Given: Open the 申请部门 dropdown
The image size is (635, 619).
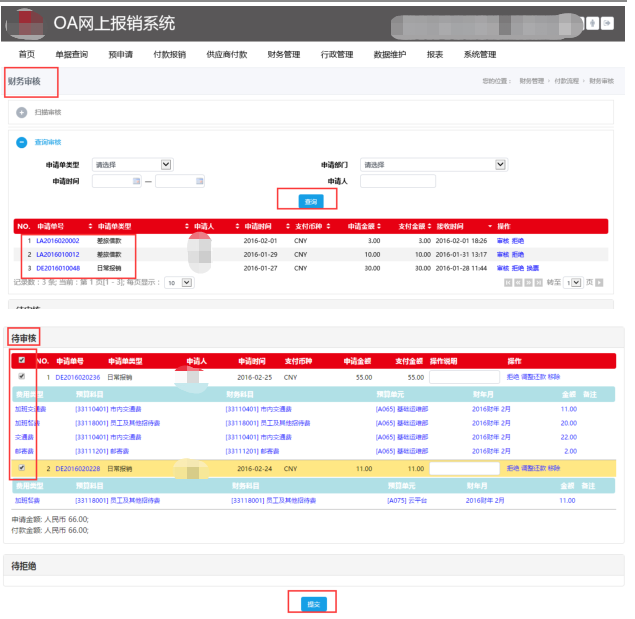Looking at the screenshot, I should pyautogui.click(x=501, y=165).
